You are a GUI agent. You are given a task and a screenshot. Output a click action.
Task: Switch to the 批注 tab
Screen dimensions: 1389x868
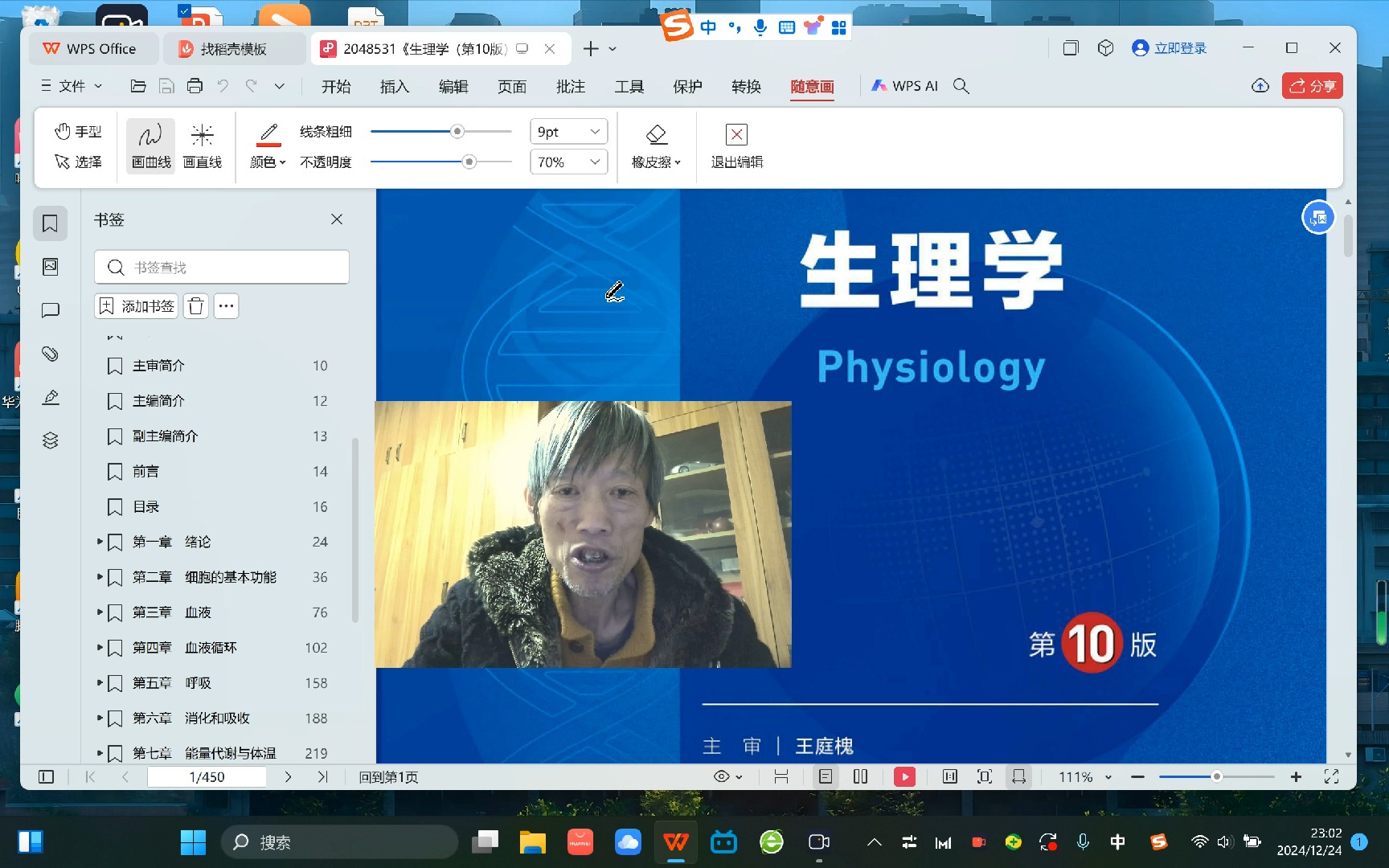(x=571, y=86)
